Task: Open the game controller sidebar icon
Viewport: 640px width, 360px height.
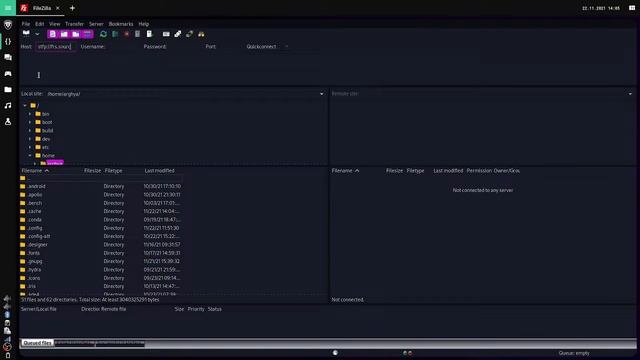Action: (x=8, y=73)
